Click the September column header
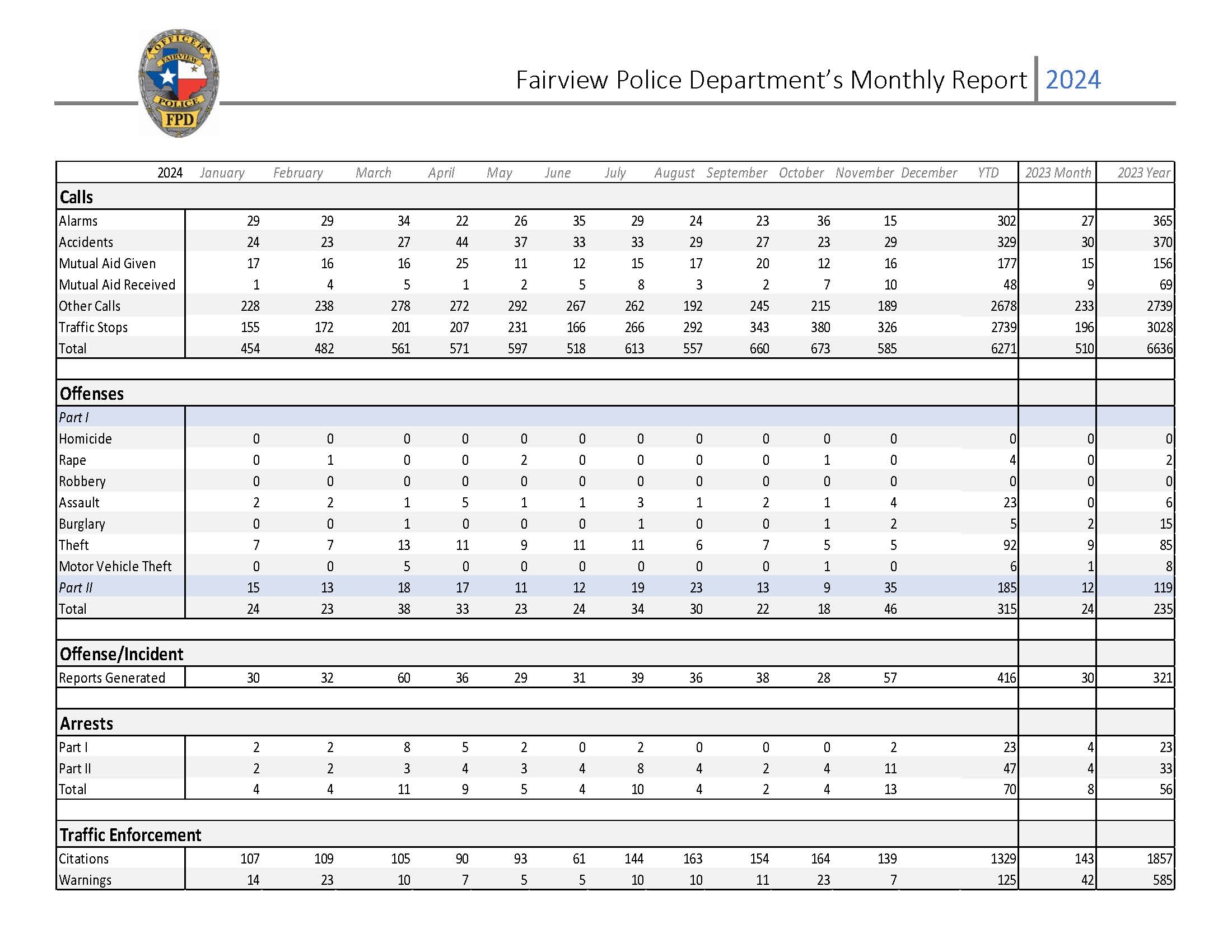 737,172
